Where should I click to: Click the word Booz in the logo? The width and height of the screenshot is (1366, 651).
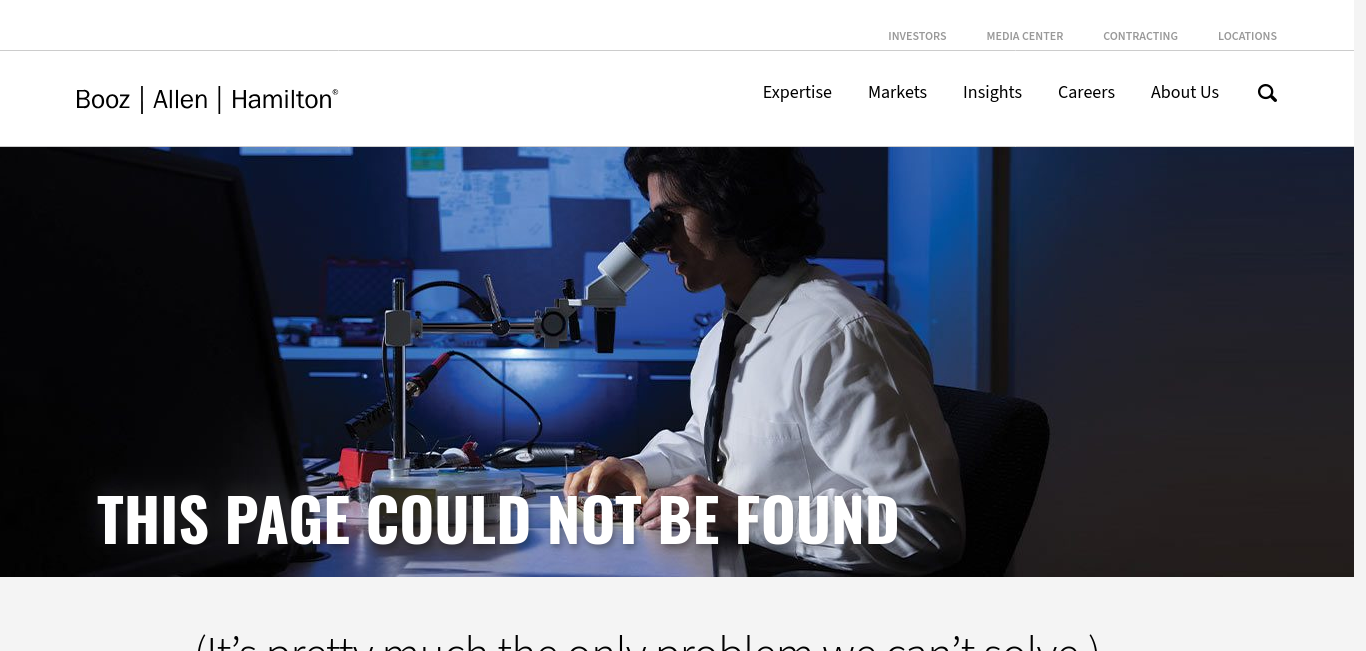tap(103, 99)
